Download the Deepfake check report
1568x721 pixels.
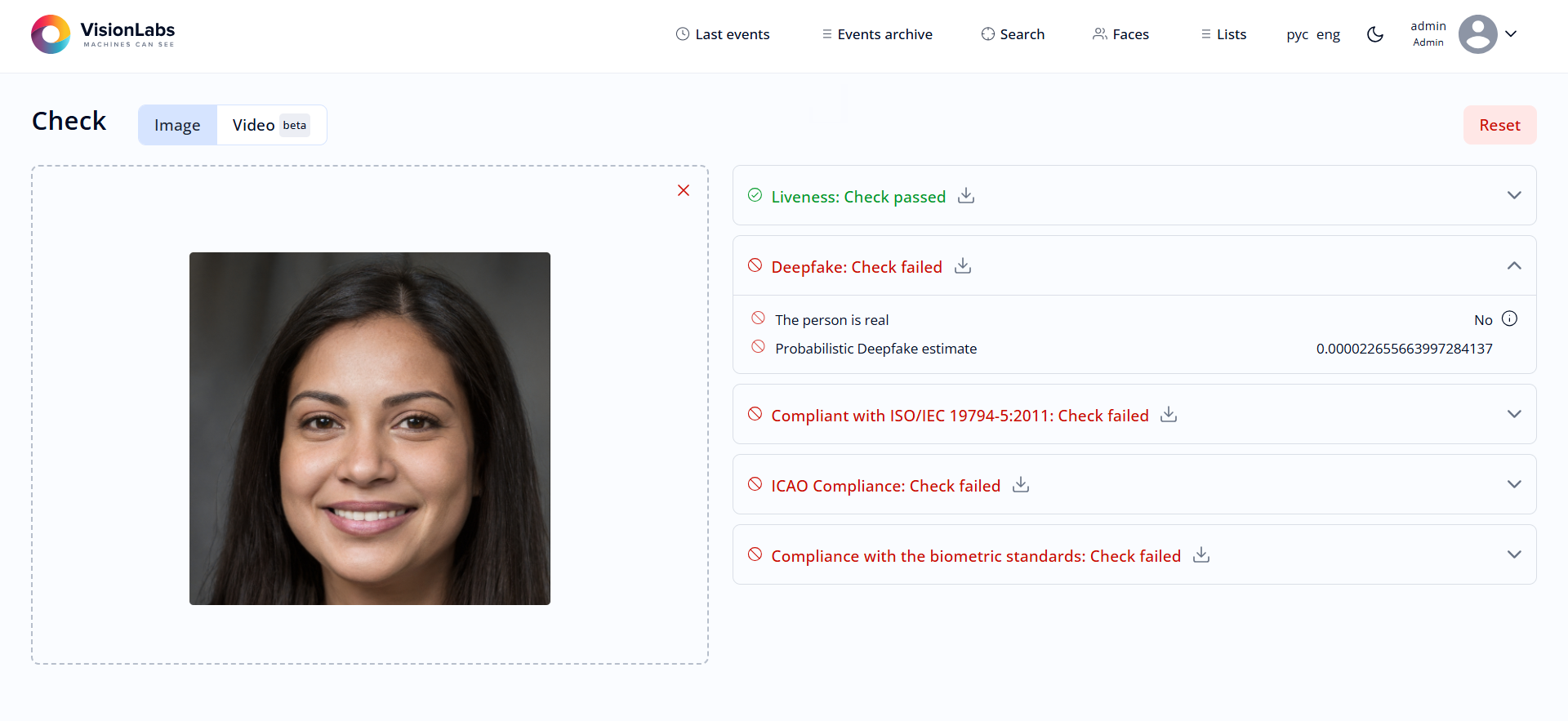tap(963, 266)
